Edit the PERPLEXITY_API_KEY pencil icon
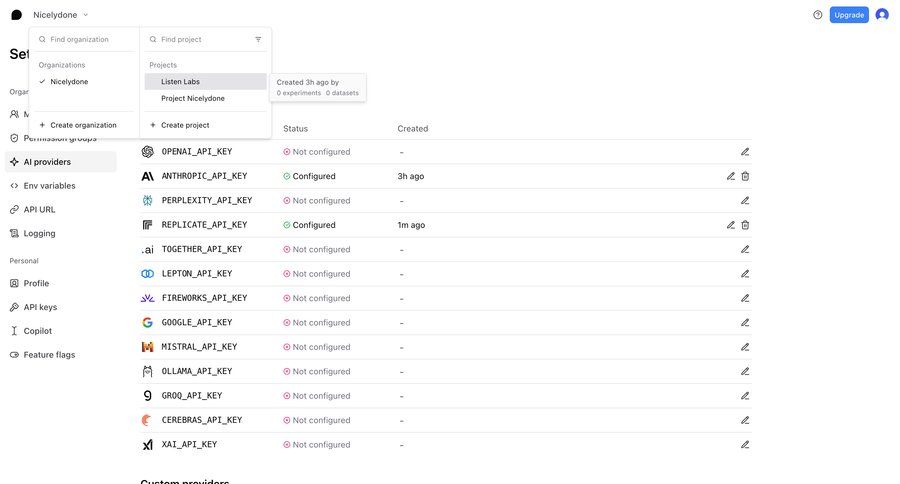Screen dimensions: 900x484 (x=745, y=201)
